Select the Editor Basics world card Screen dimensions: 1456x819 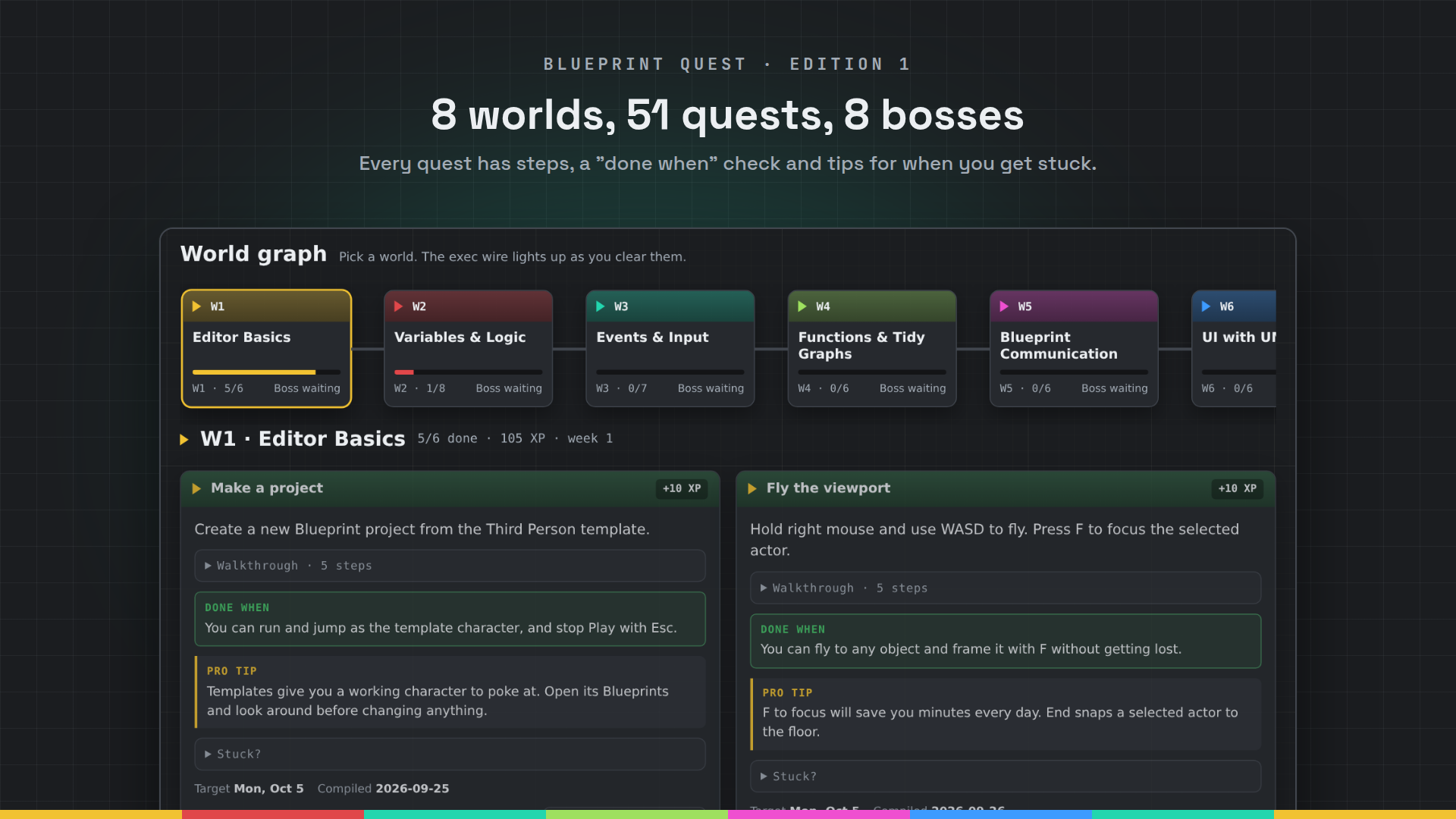click(266, 349)
